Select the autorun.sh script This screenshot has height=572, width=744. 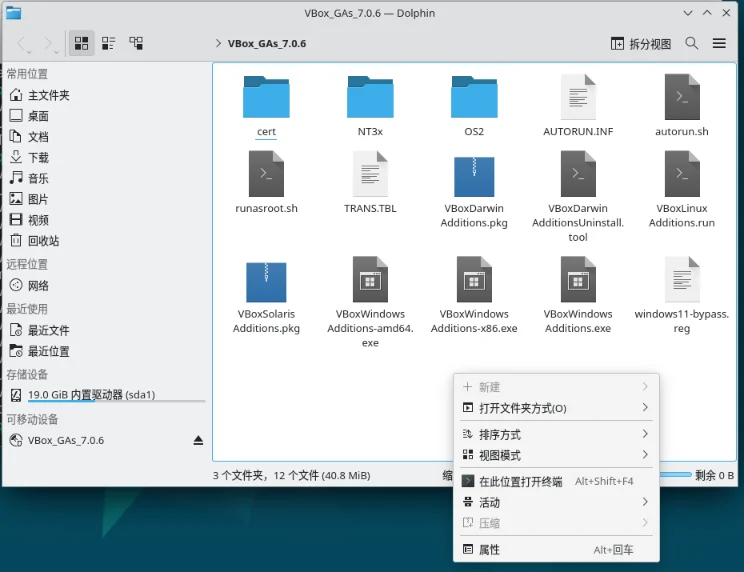[x=682, y=106]
